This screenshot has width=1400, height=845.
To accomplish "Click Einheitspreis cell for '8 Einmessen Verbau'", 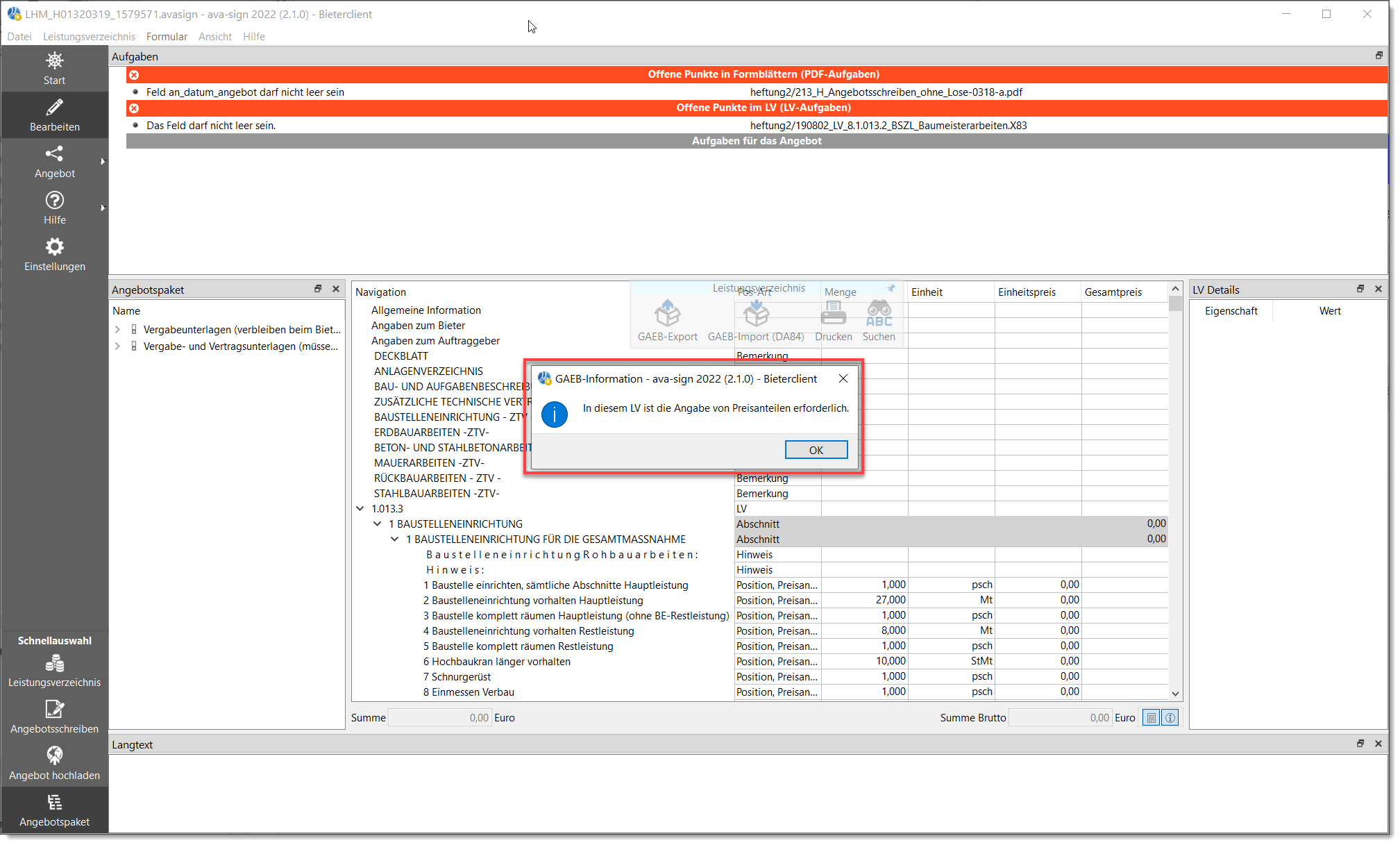I will (1038, 692).
